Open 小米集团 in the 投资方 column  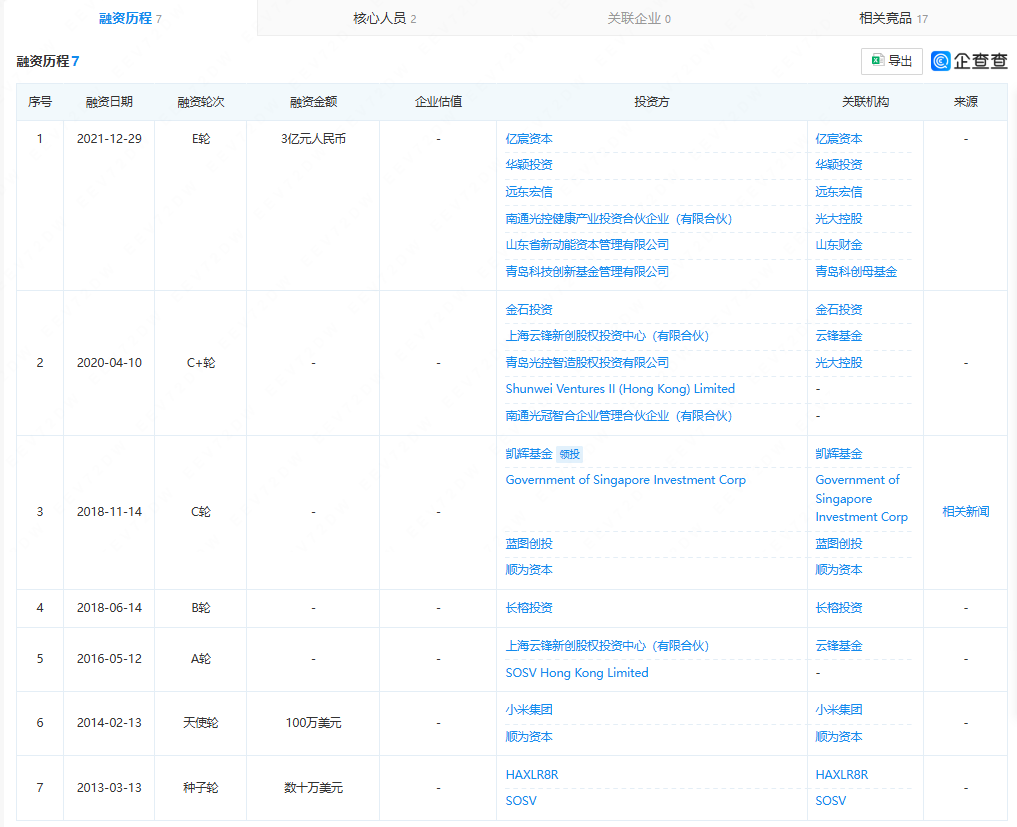529,710
